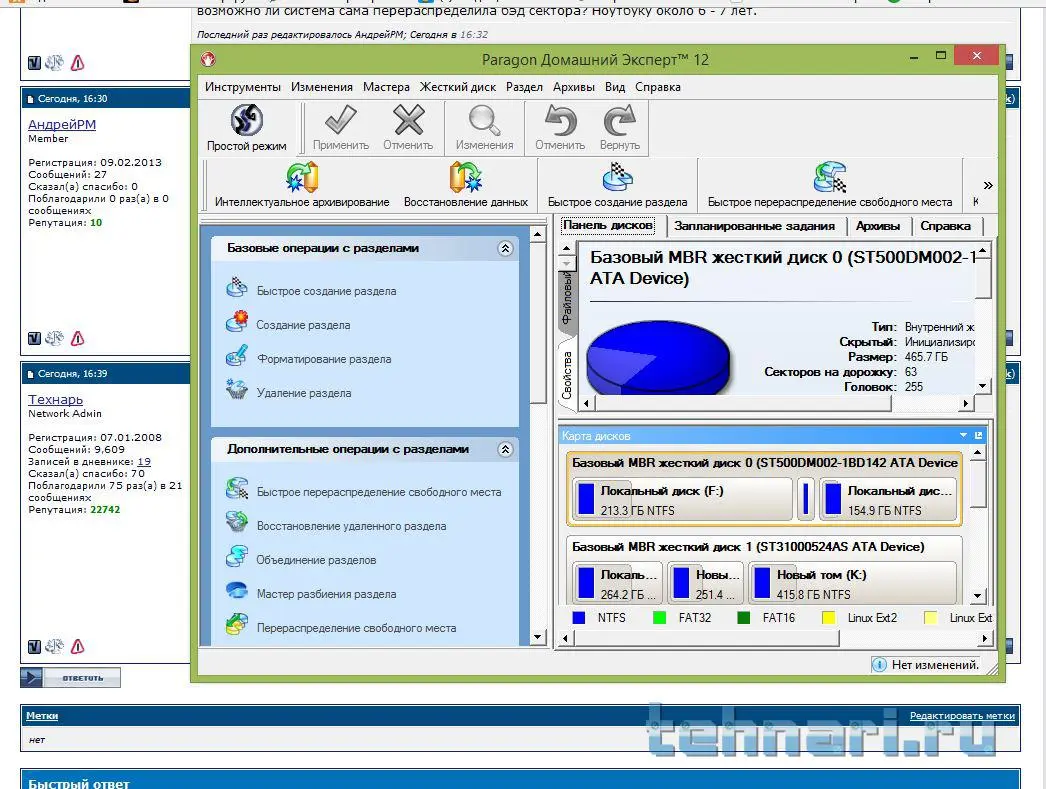Select the vertical Свойства tab

[566, 374]
